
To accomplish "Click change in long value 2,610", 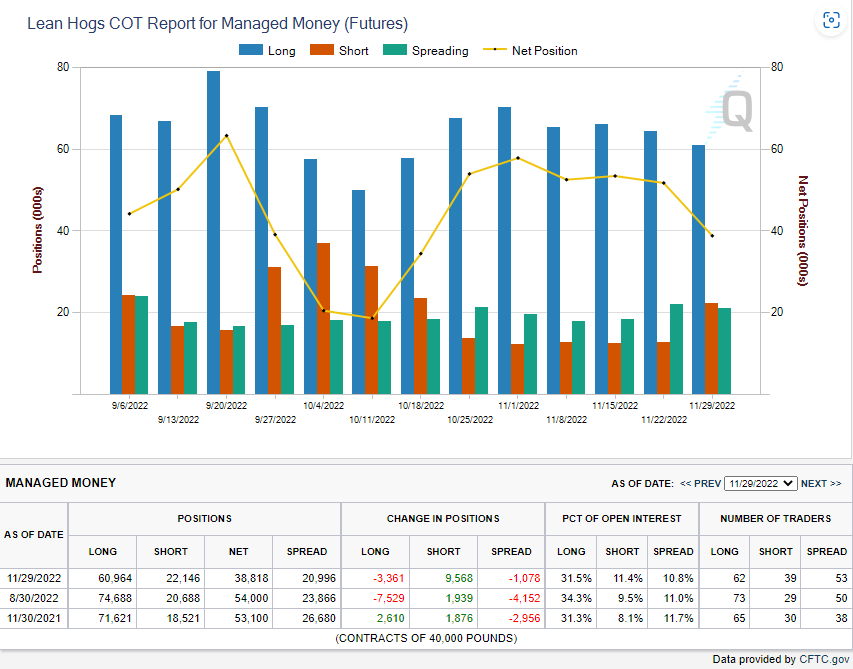I will 391,618.
